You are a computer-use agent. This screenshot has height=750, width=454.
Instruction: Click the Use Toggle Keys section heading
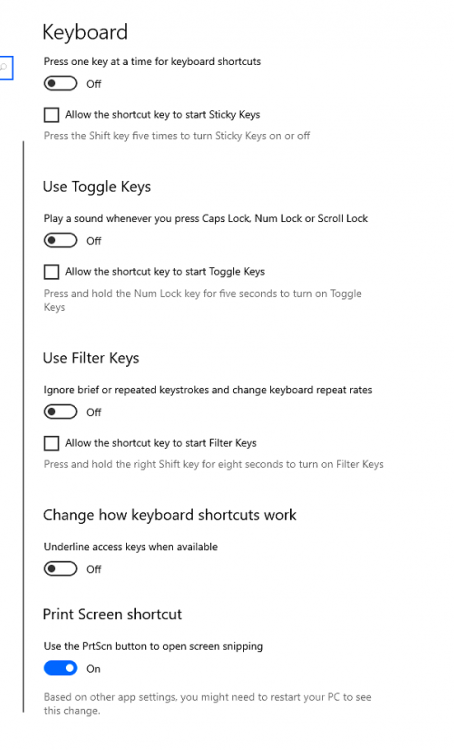[x=97, y=187]
